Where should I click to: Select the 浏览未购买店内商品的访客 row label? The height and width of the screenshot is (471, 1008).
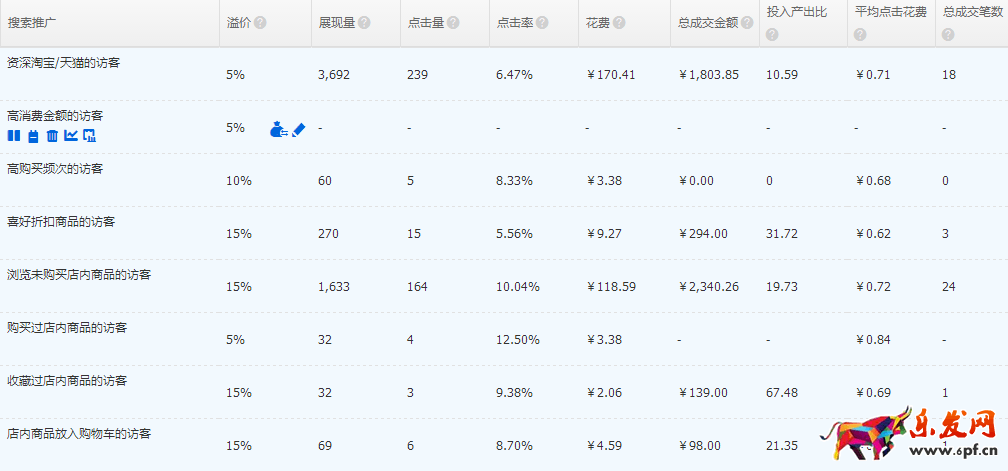click(79, 274)
